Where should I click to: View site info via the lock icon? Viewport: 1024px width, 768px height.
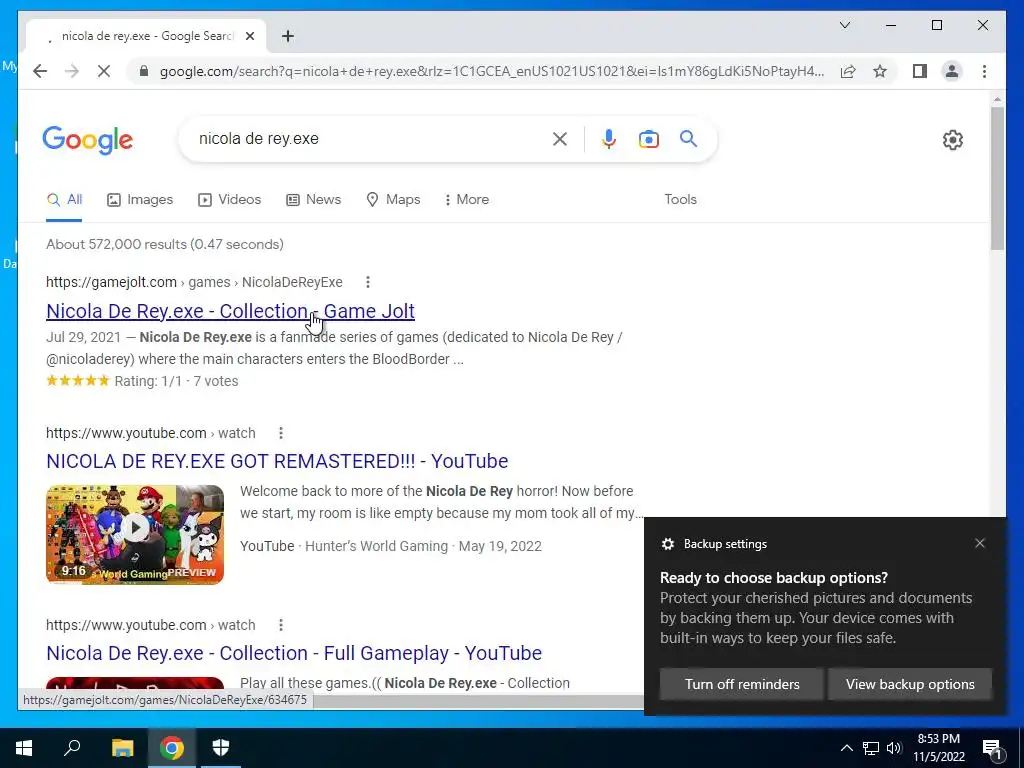coord(144,71)
